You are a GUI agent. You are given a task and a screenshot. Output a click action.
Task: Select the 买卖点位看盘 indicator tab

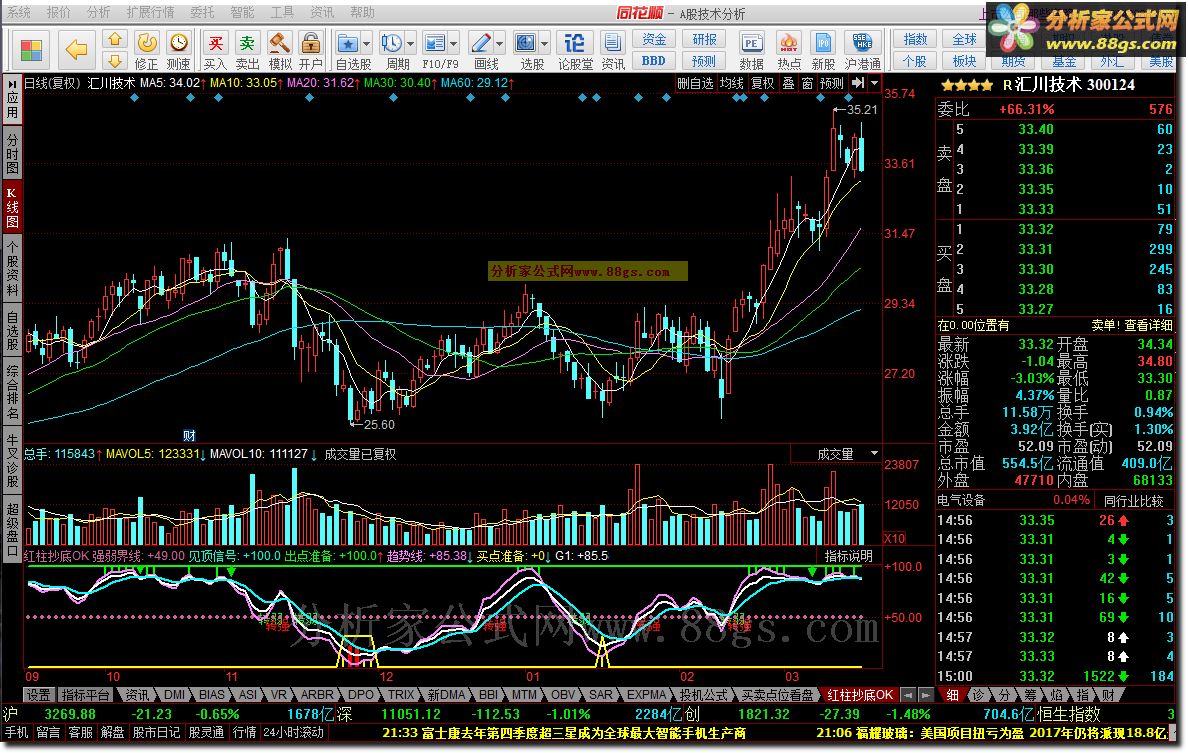(777, 695)
